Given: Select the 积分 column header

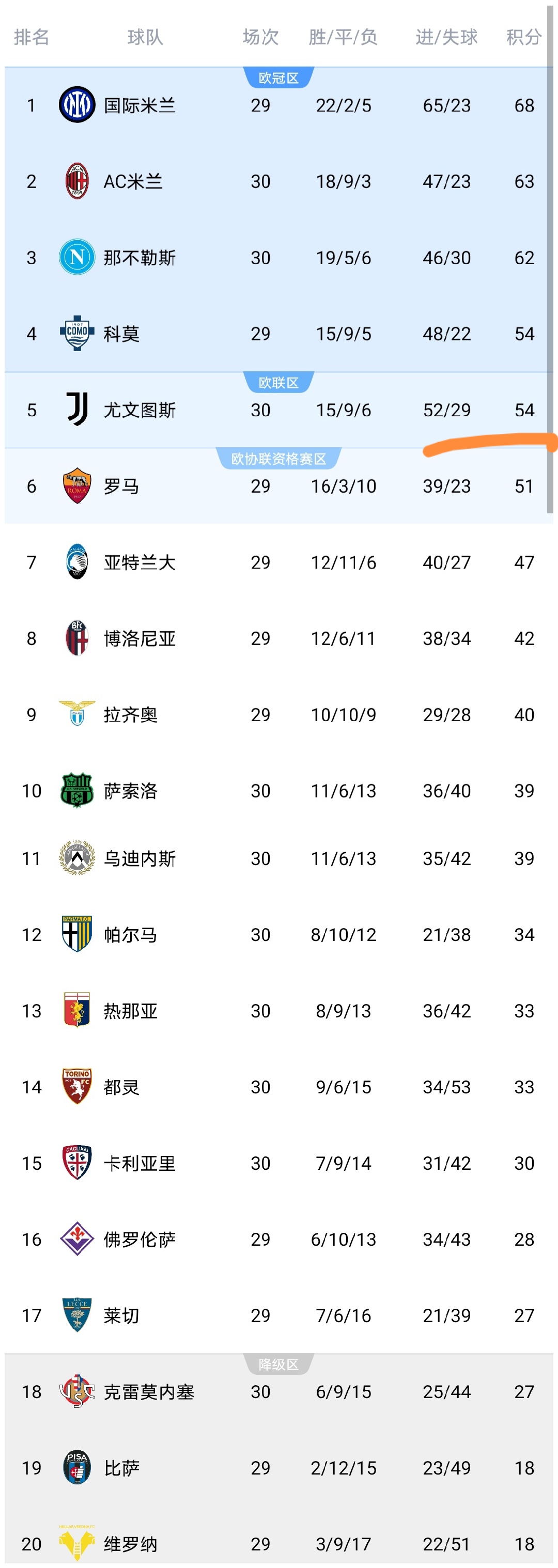Looking at the screenshot, I should point(524,37).
